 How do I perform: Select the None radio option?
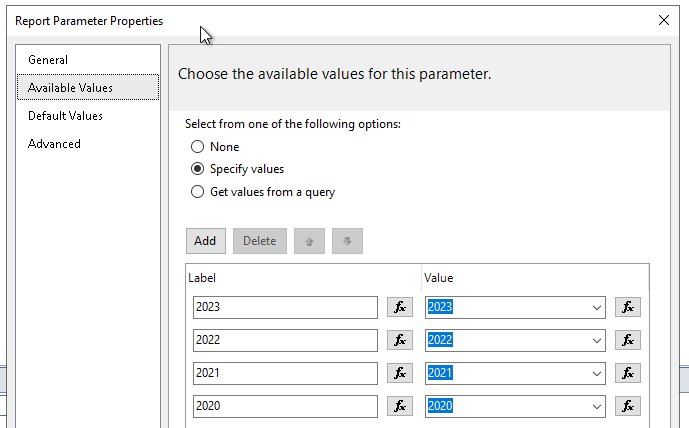tap(198, 147)
